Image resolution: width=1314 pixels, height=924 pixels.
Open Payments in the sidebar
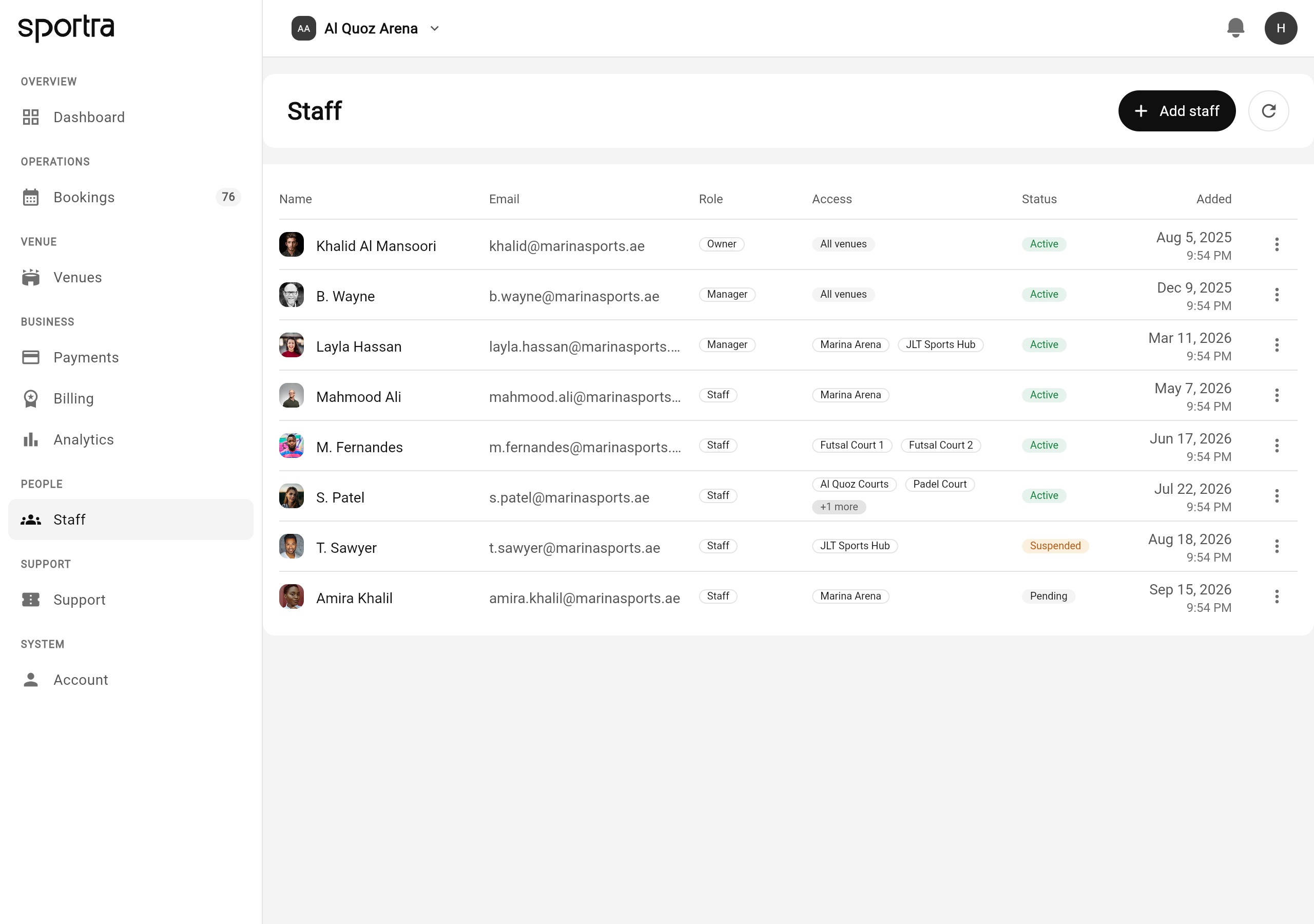130,358
